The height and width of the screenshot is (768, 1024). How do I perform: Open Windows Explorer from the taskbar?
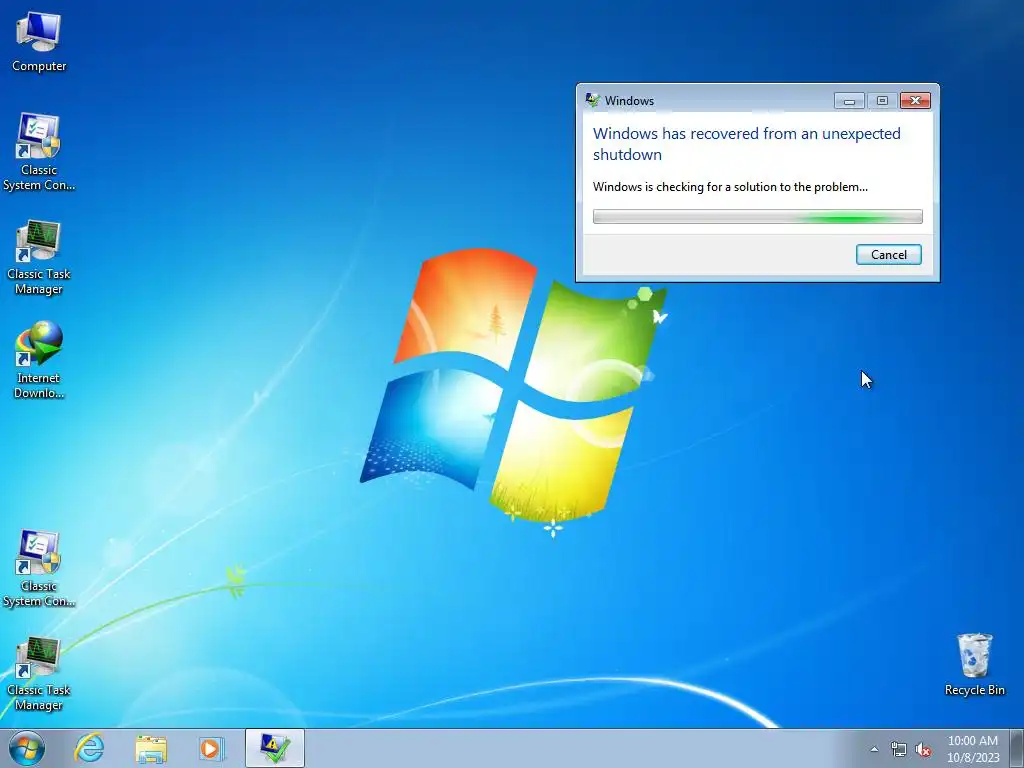151,748
